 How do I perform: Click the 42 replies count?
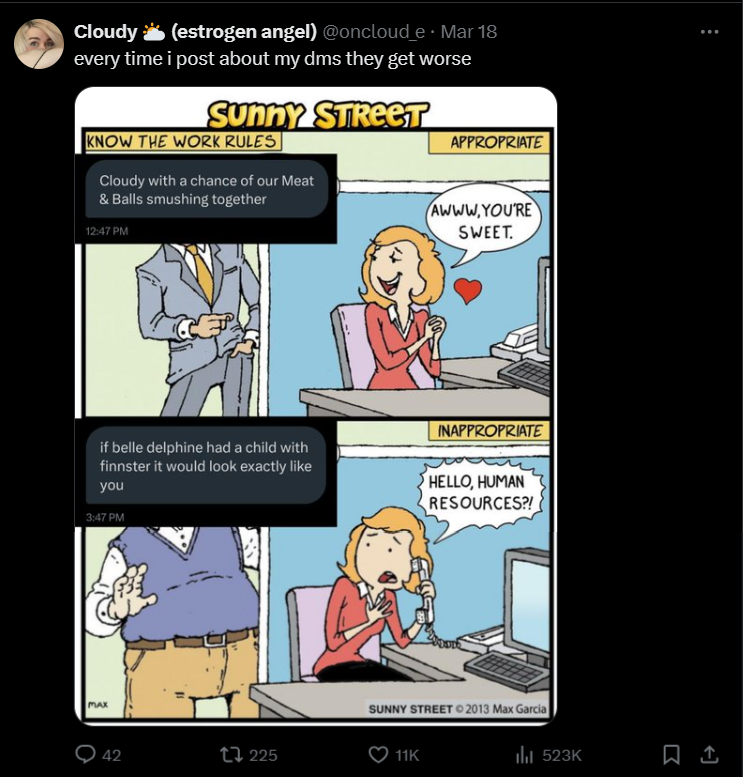(x=112, y=755)
